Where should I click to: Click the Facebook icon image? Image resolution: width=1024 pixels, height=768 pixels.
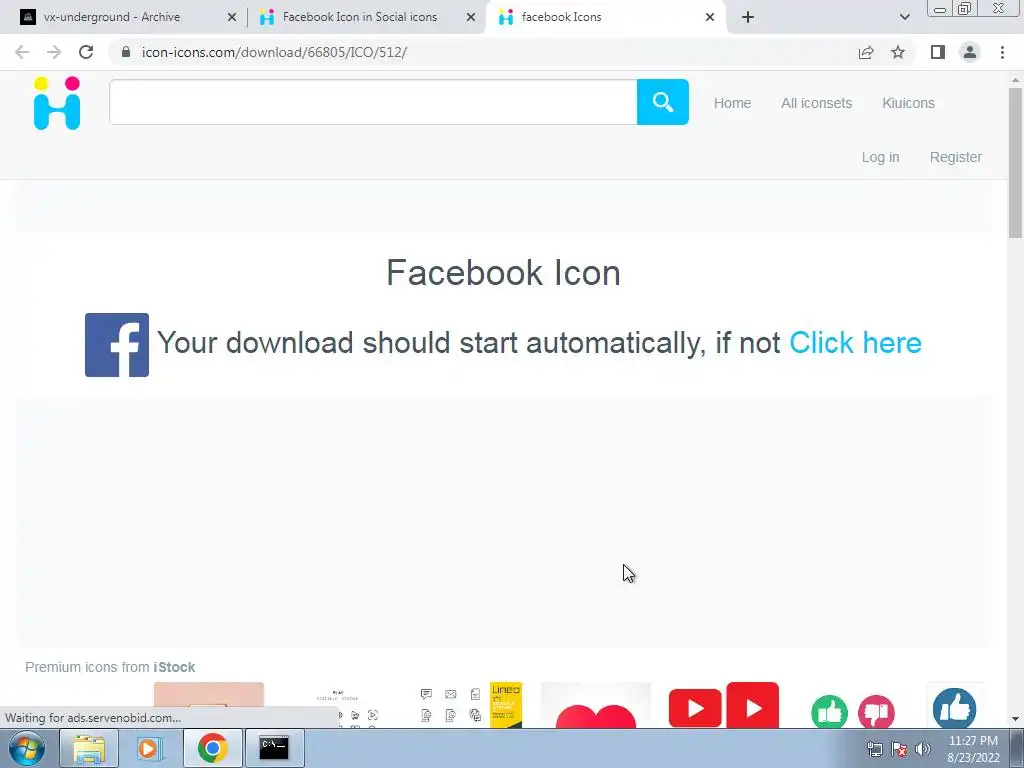[x=117, y=345]
